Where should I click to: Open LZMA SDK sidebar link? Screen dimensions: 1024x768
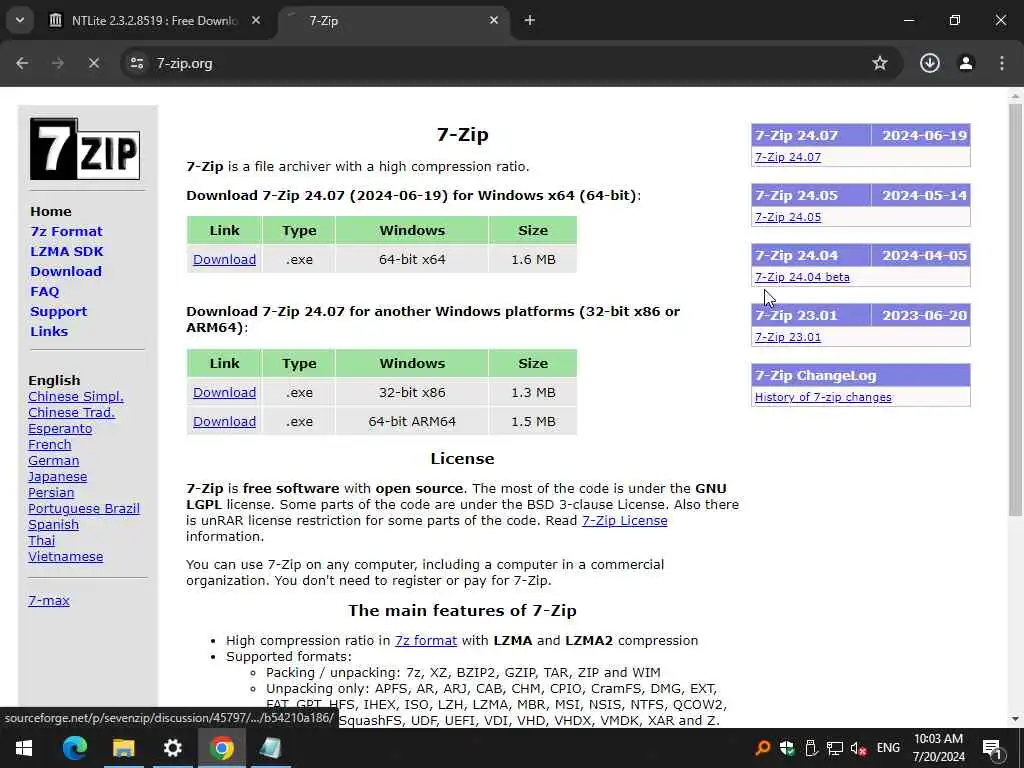[x=67, y=251]
